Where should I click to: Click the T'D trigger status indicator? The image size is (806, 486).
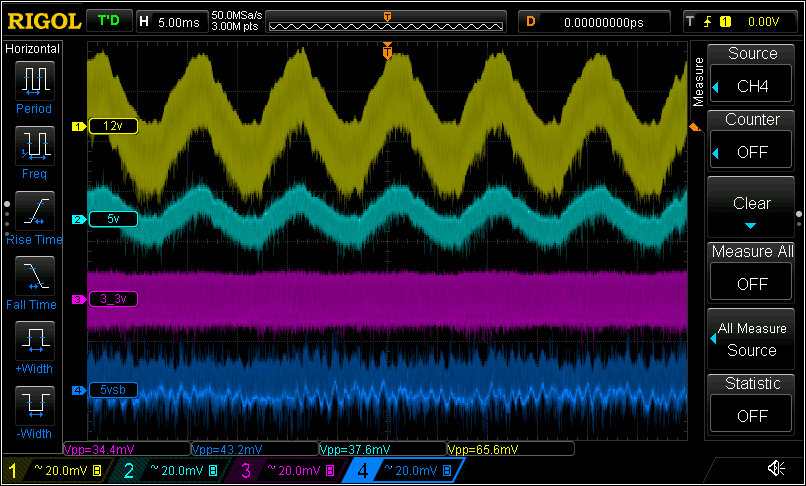108,22
